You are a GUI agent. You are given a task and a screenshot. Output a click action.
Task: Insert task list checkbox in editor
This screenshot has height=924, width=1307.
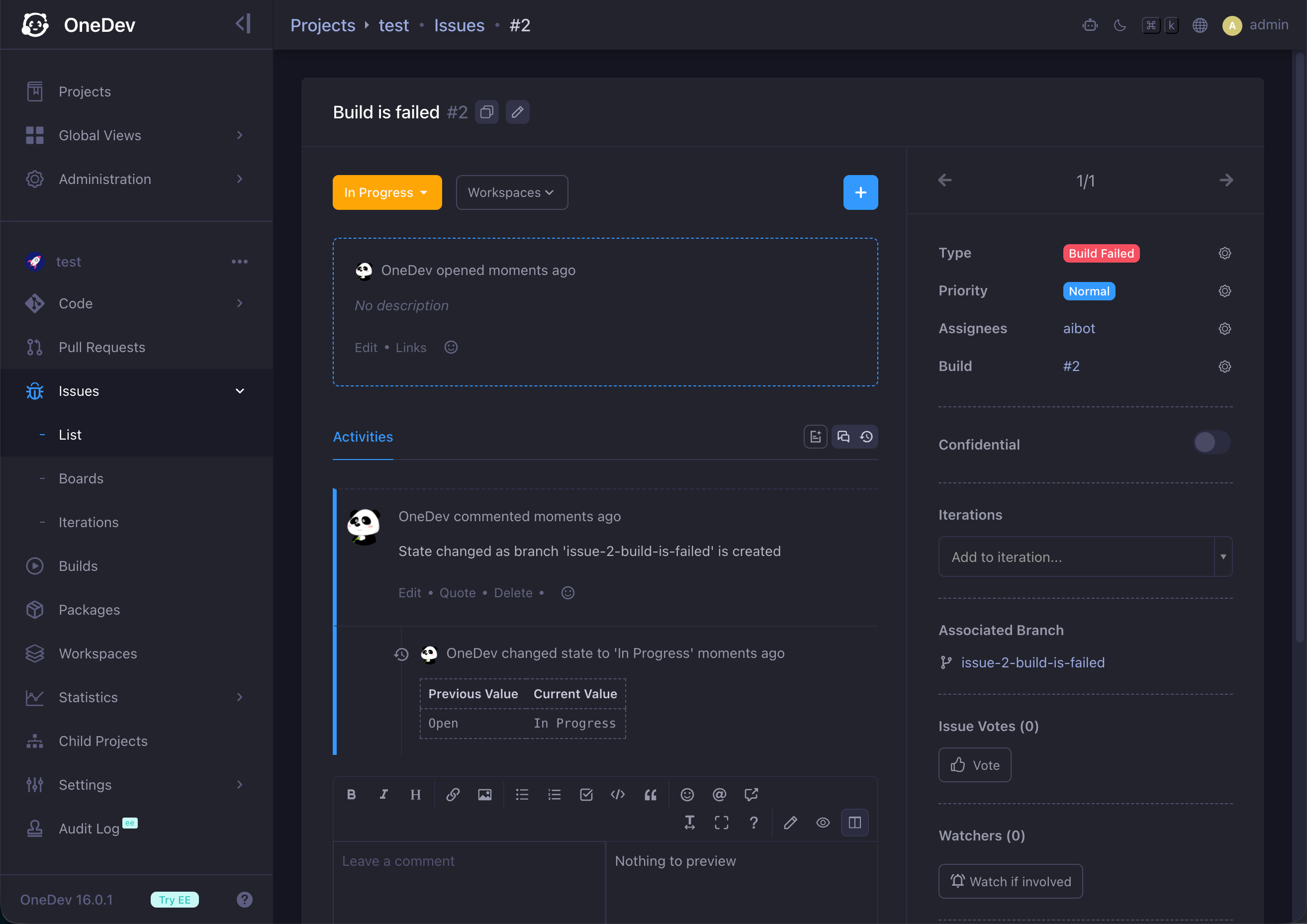point(586,794)
